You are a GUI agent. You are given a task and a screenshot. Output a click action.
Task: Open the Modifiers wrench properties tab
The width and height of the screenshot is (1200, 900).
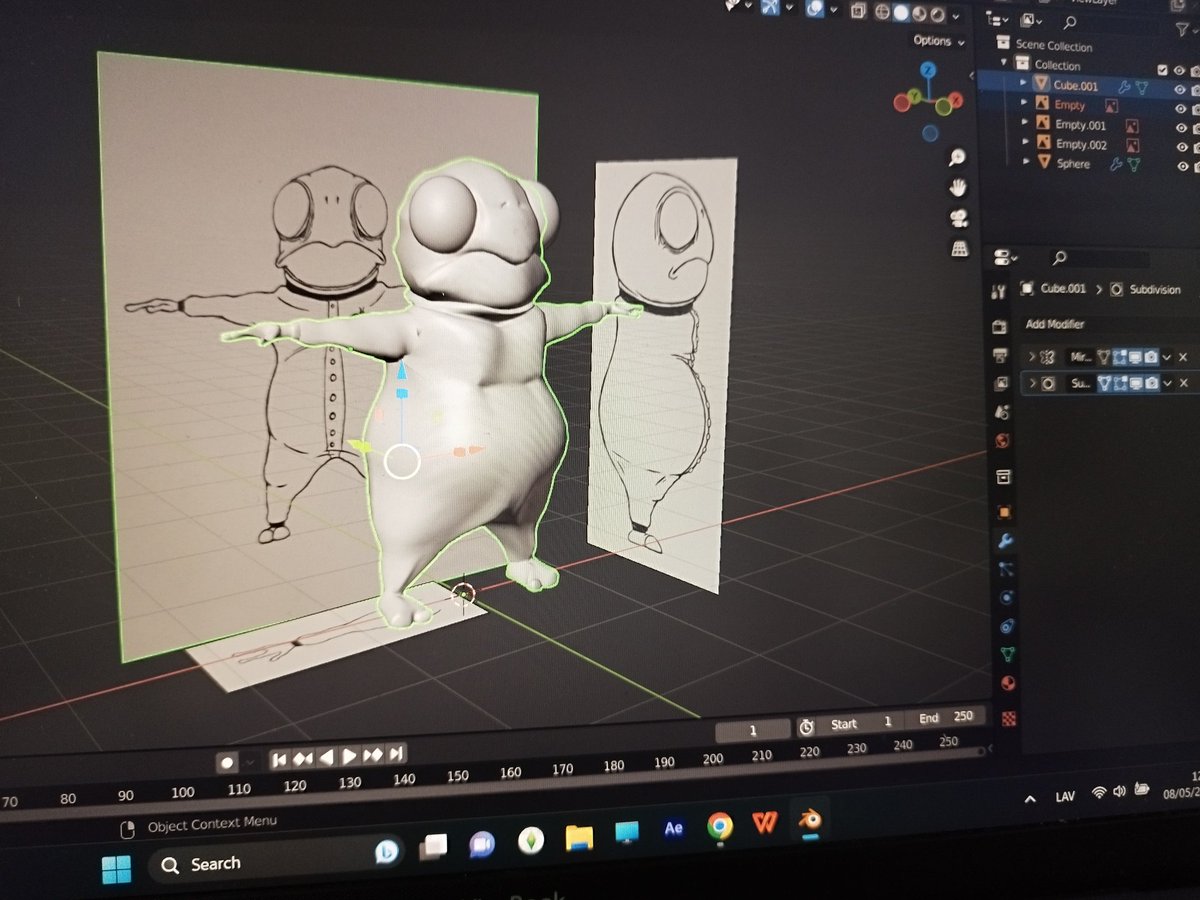1006,541
